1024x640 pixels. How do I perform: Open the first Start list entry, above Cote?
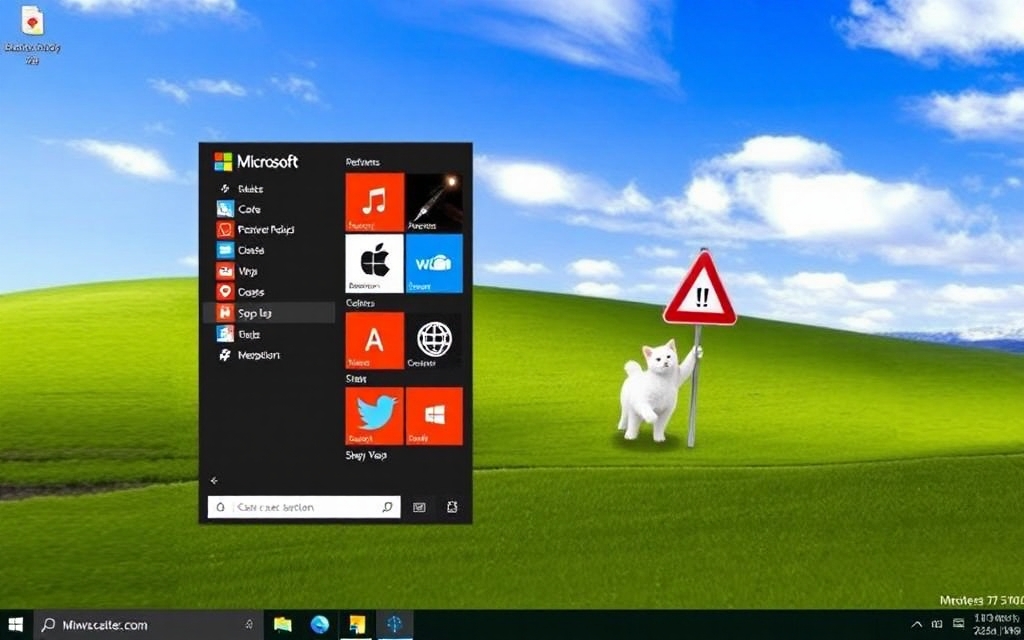point(269,189)
